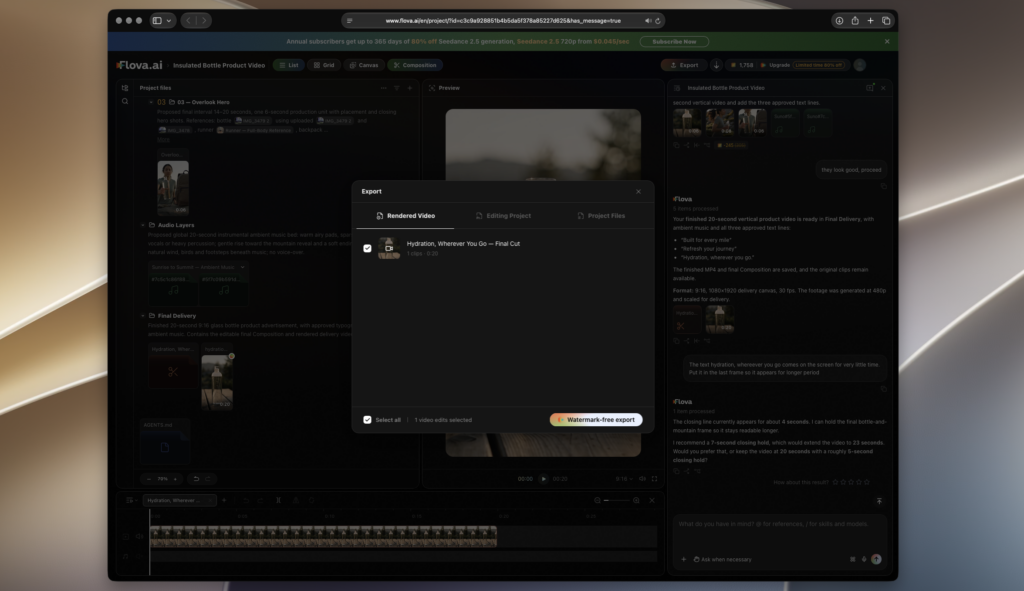This screenshot has height=591, width=1024.
Task: Open the Project files more options menu
Action: [x=383, y=88]
